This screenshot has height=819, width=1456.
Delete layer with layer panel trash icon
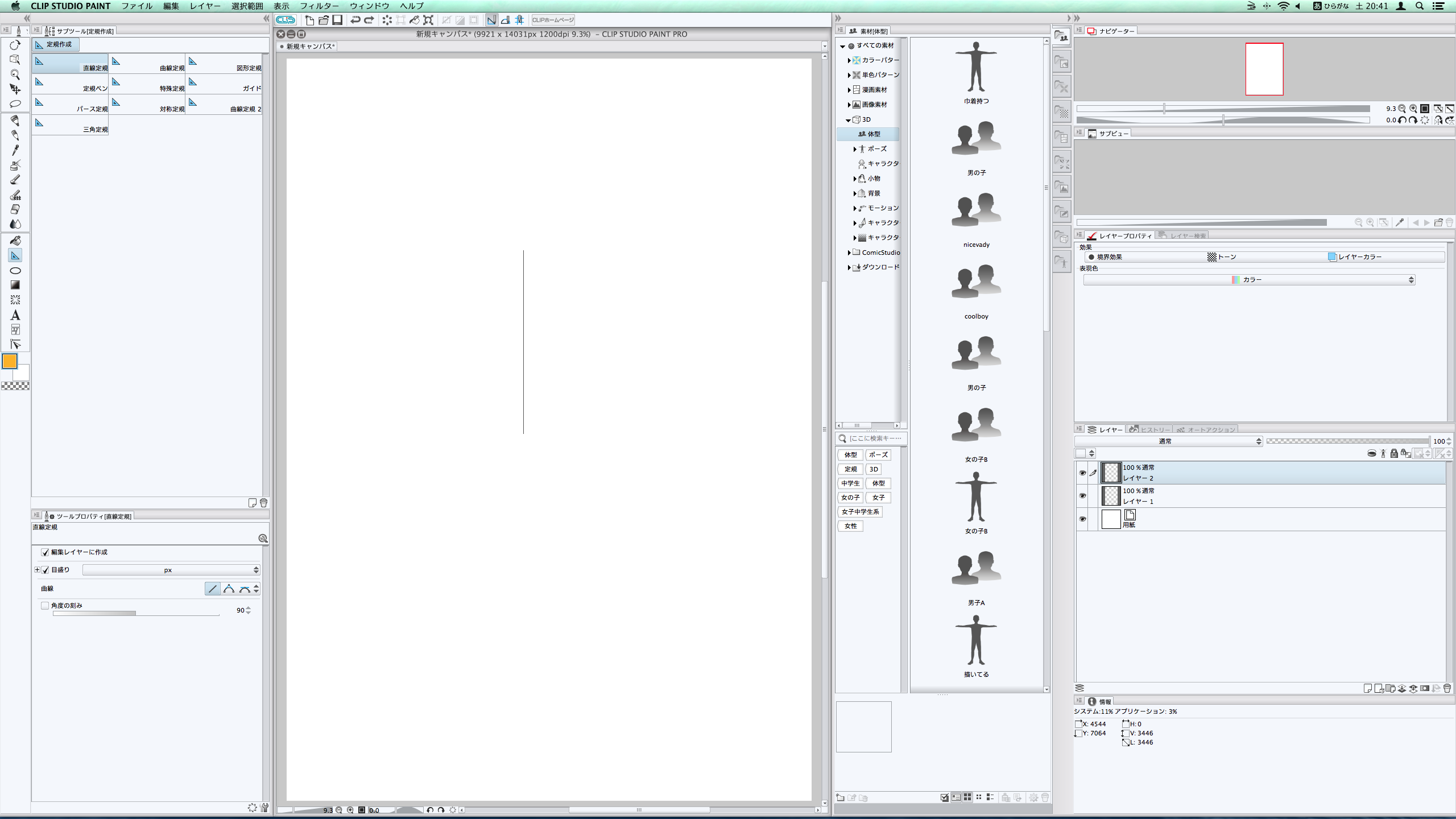(1447, 688)
